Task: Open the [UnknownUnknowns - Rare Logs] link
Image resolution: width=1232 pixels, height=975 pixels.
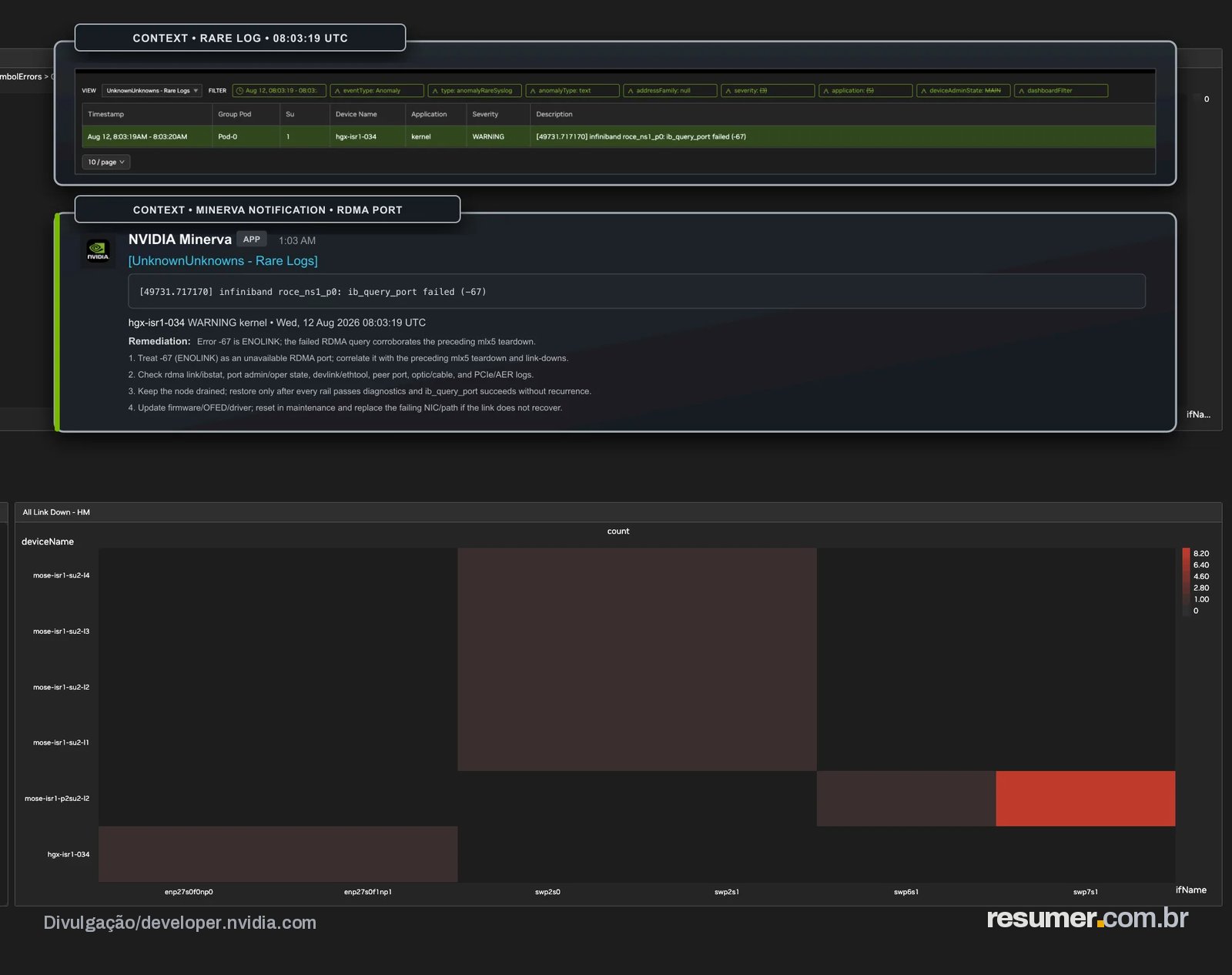Action: [x=223, y=261]
